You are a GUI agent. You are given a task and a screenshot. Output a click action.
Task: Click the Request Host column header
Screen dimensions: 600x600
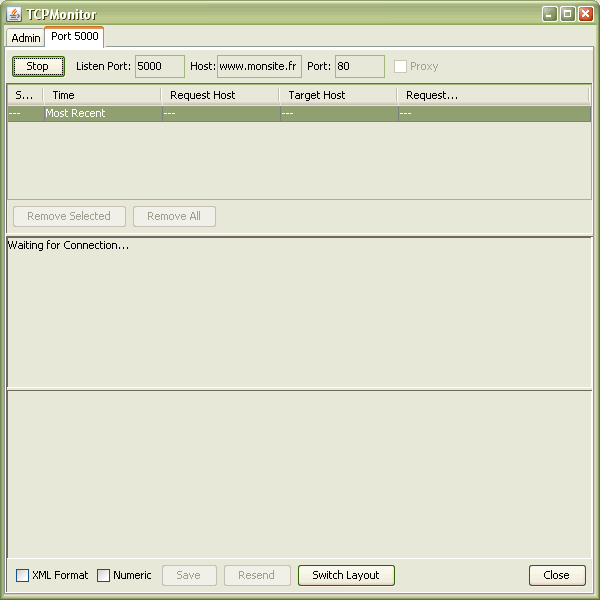[x=220, y=95]
